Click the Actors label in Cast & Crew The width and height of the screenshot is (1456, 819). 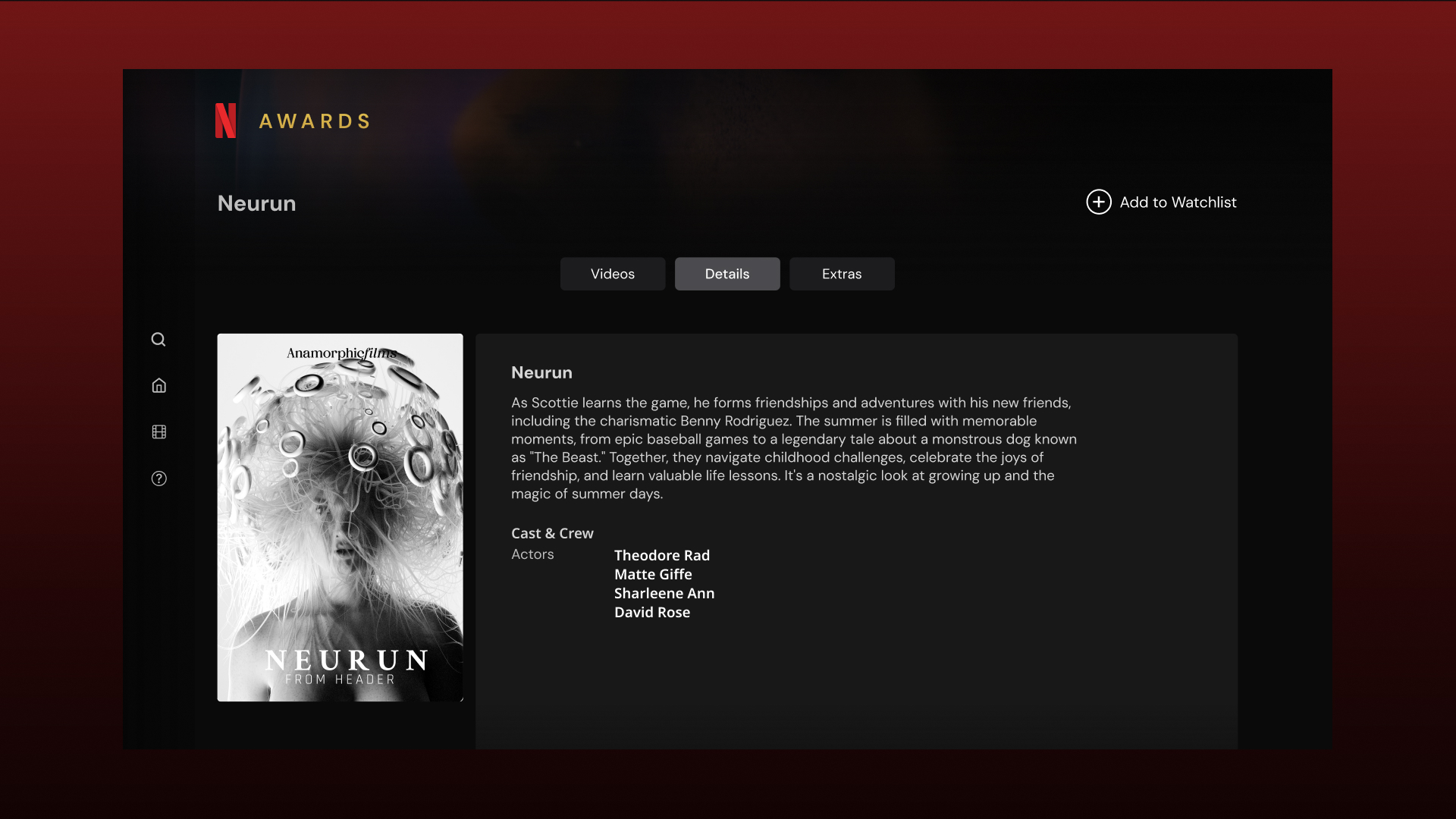(532, 554)
